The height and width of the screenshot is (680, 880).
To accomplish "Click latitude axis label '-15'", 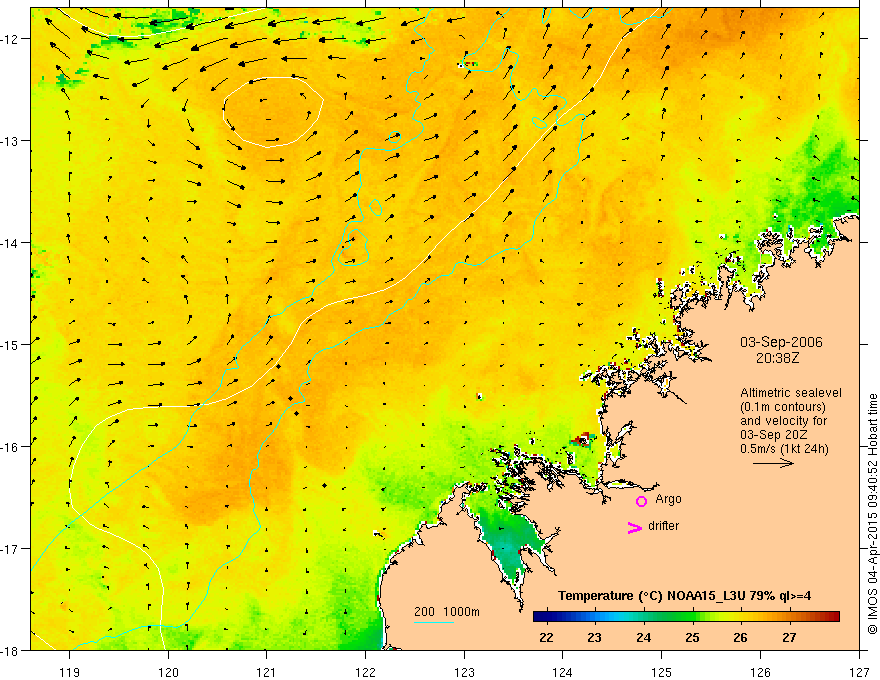I will pyautogui.click(x=11, y=344).
